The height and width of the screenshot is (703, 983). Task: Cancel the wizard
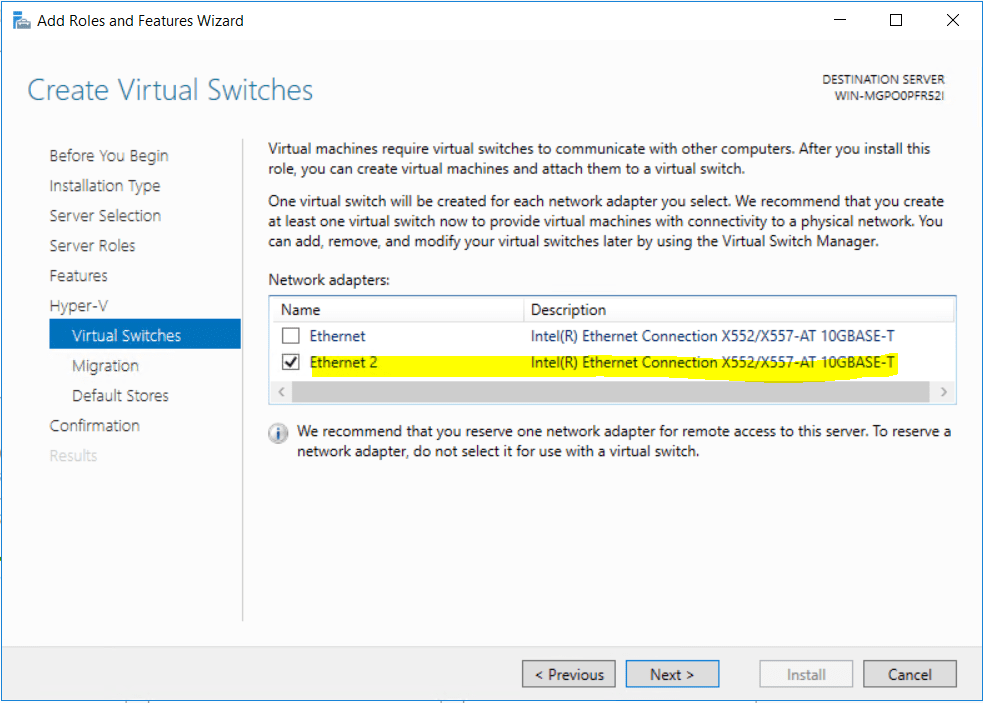[909, 673]
